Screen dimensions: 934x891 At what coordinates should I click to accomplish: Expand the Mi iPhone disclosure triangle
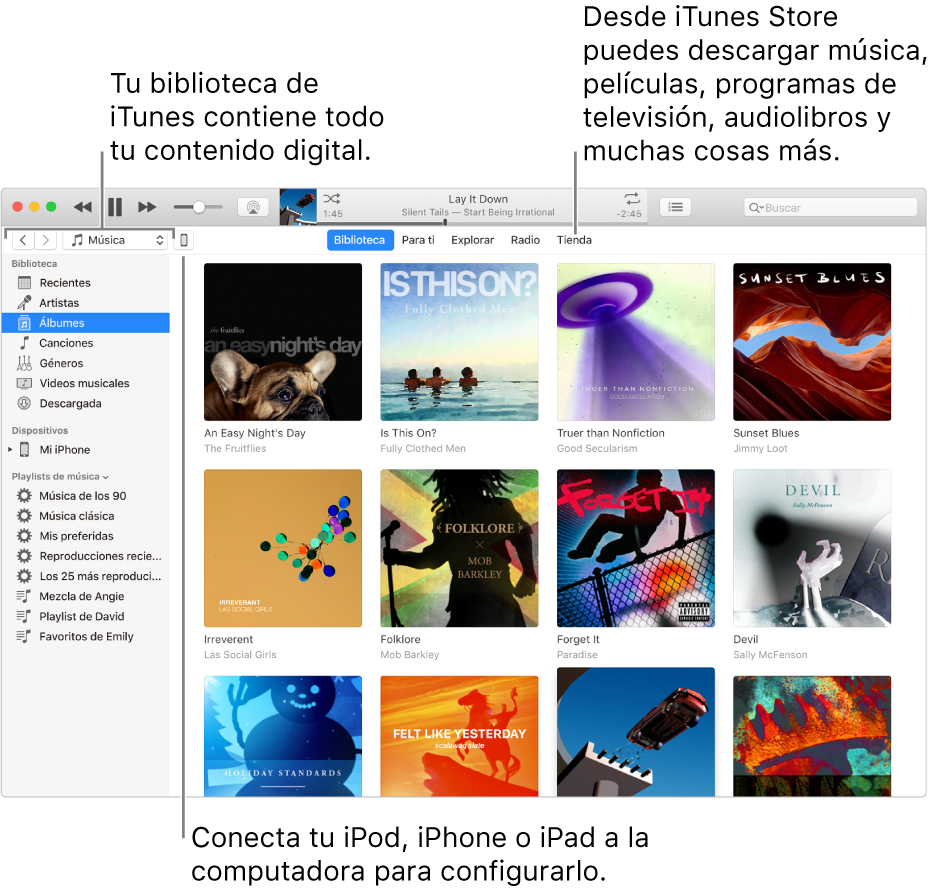coord(10,450)
